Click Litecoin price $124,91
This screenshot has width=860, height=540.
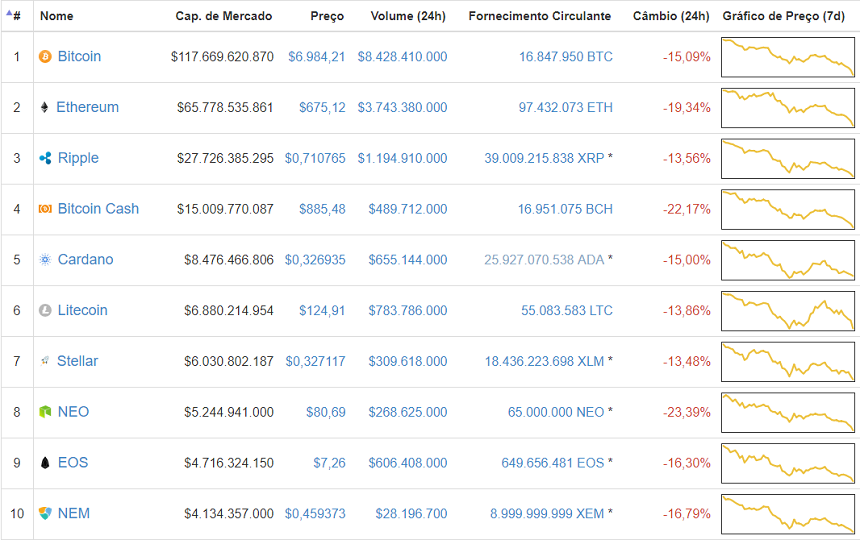tap(322, 311)
